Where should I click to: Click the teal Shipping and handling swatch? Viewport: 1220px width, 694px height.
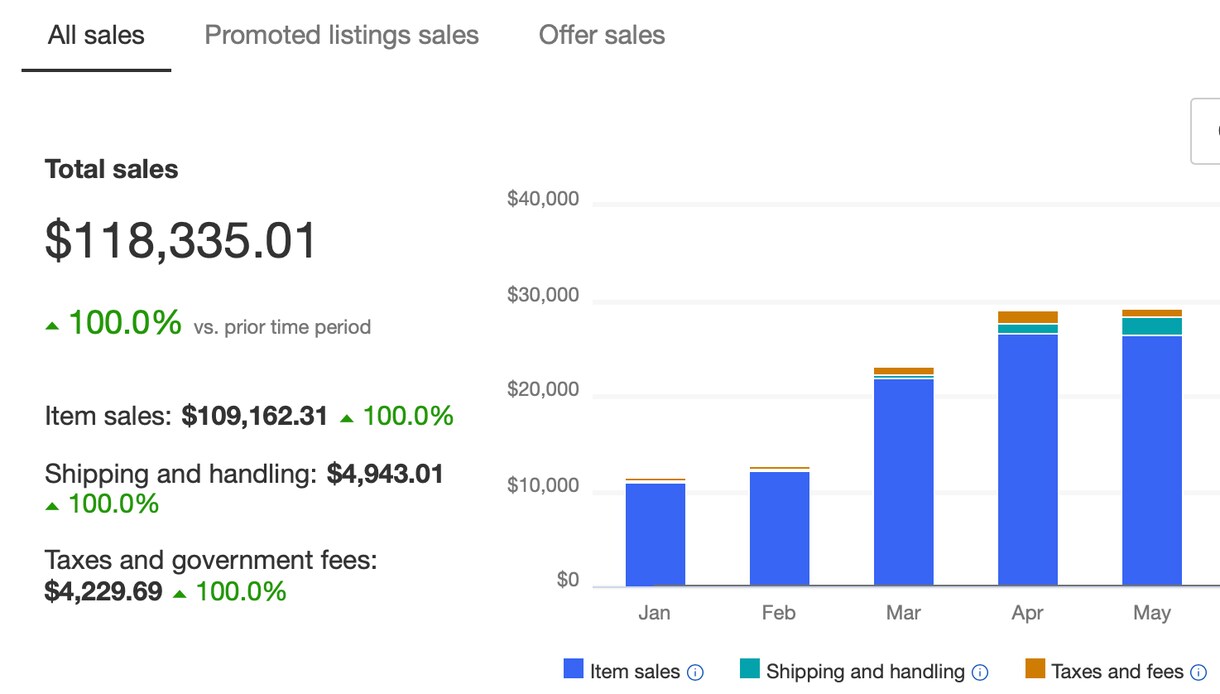pos(750,670)
